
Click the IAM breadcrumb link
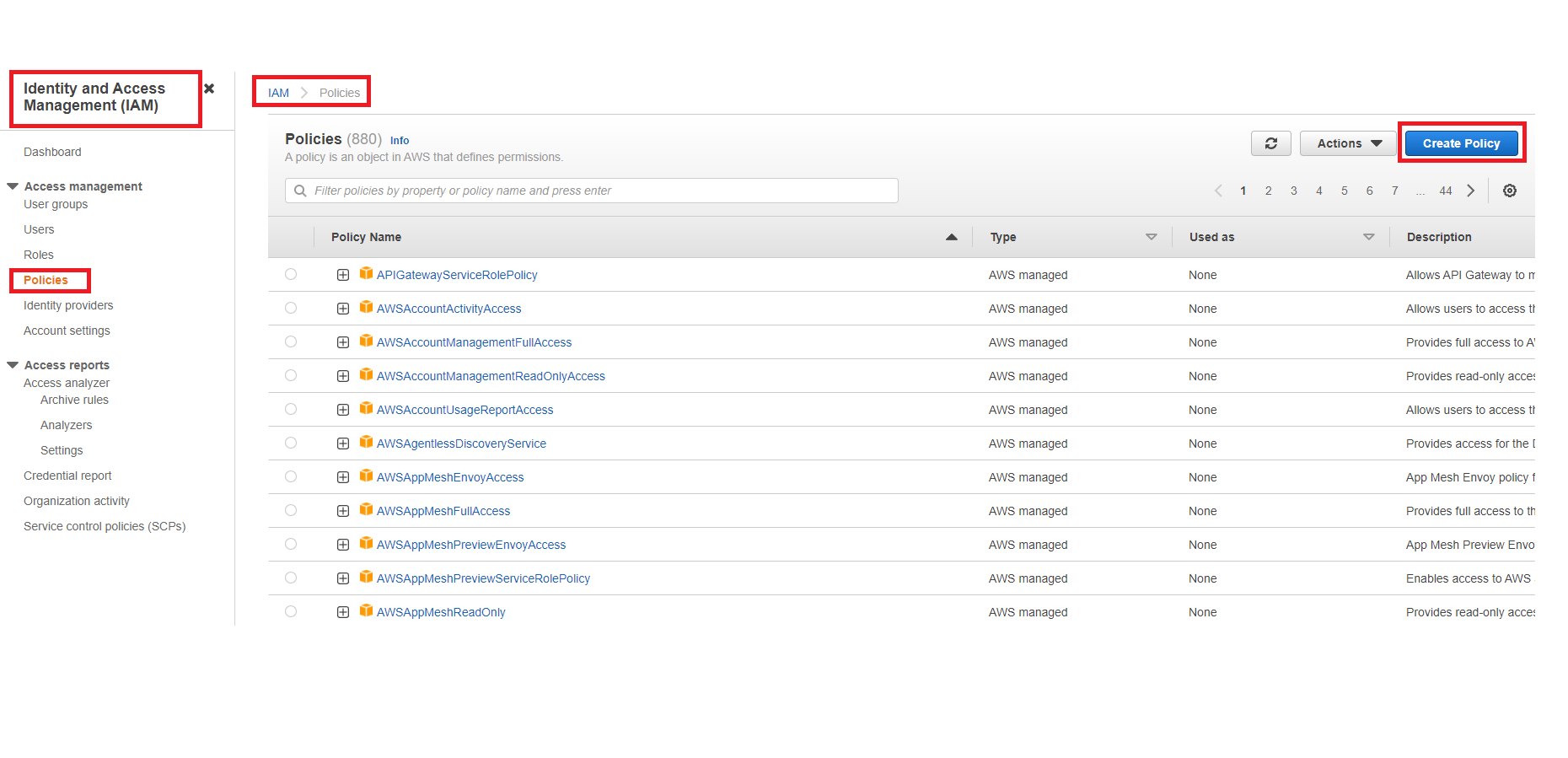[278, 93]
